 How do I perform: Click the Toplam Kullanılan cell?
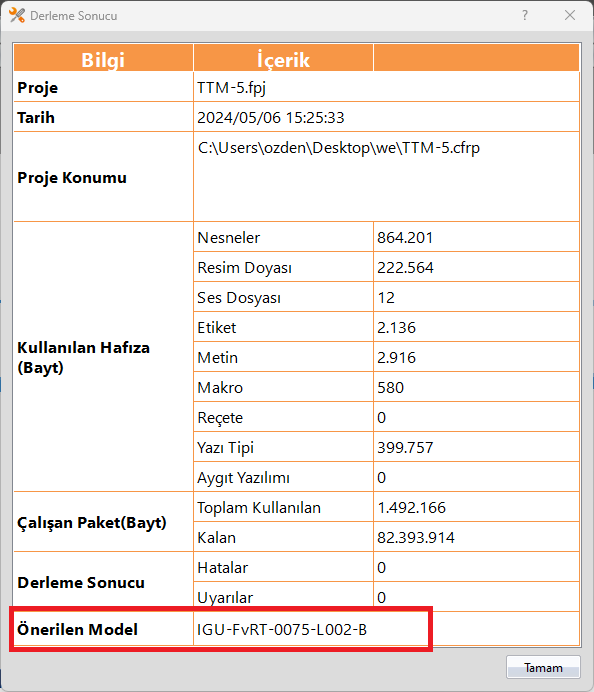(283, 508)
